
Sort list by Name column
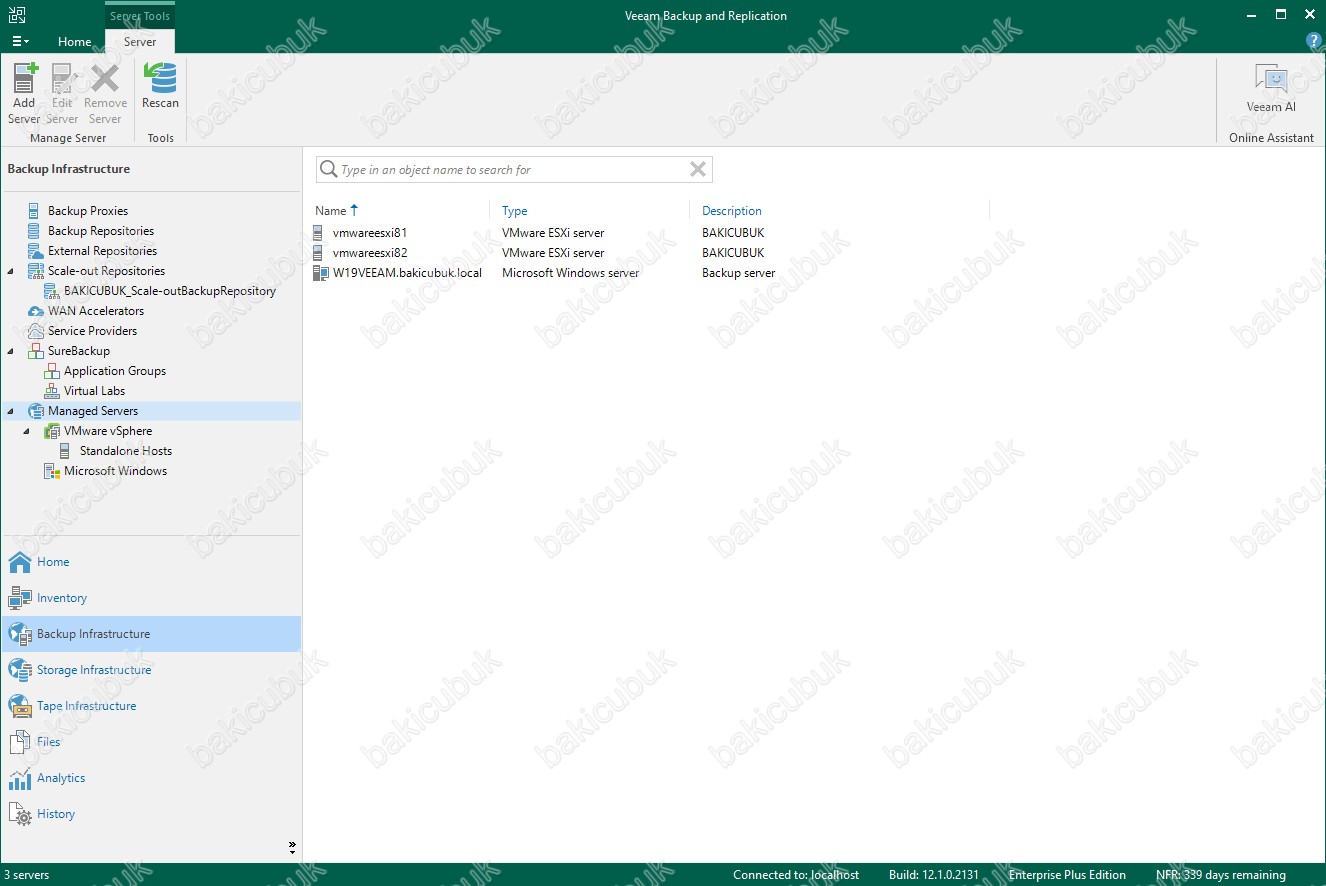coord(330,211)
